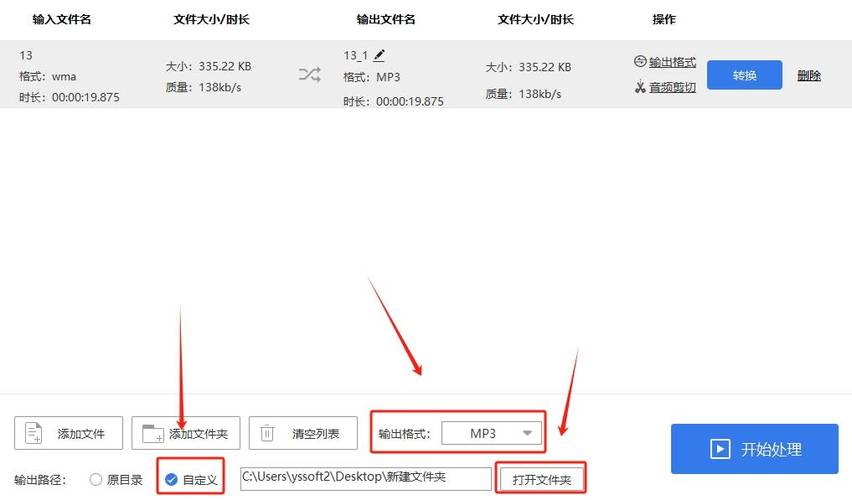
Task: Click the 删除 link in the row
Action: point(809,76)
